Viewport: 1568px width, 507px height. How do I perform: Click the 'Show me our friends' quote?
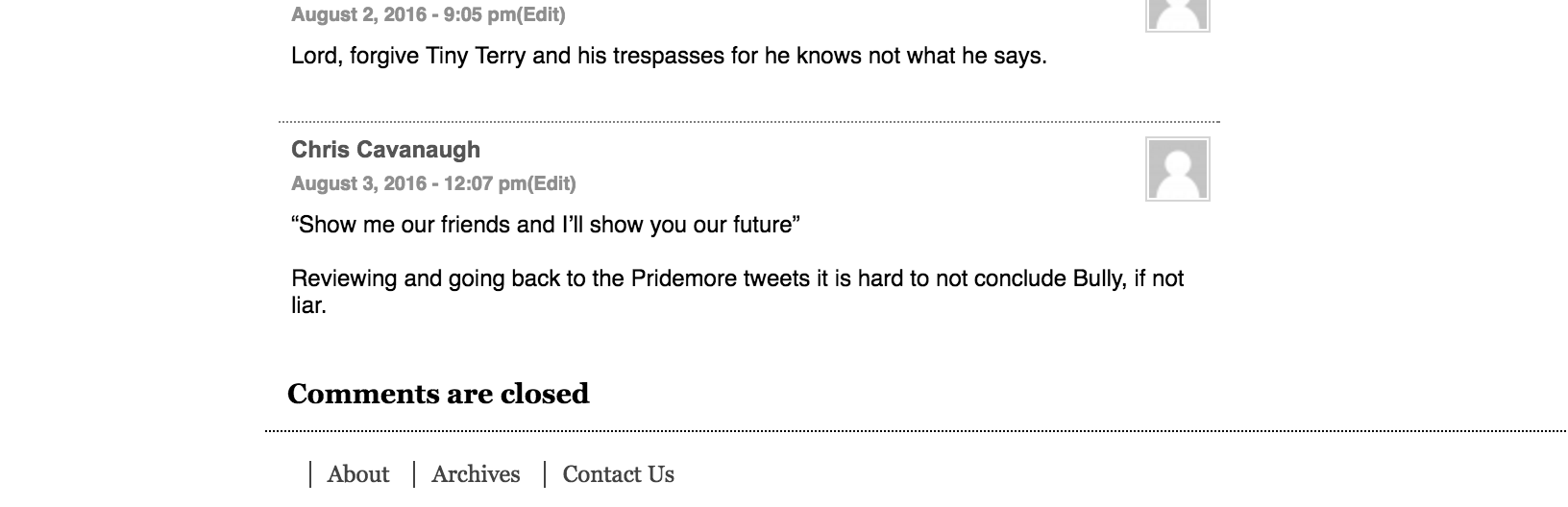[x=545, y=226]
